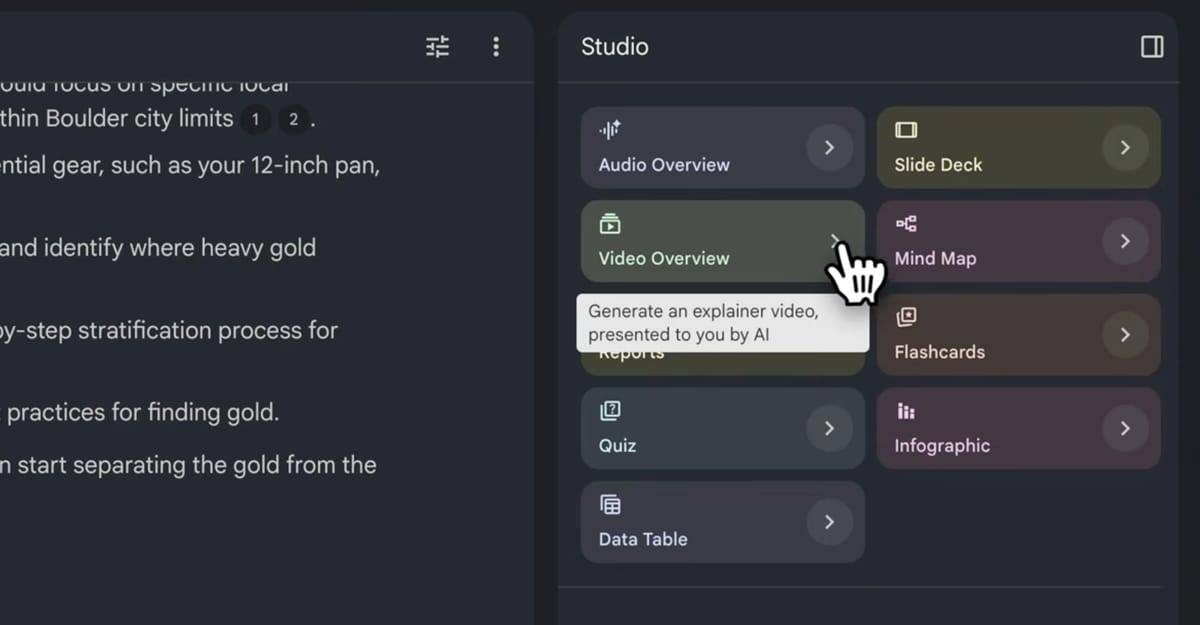Expand Slide Deck options arrow
This screenshot has height=625, width=1200.
tap(1125, 147)
